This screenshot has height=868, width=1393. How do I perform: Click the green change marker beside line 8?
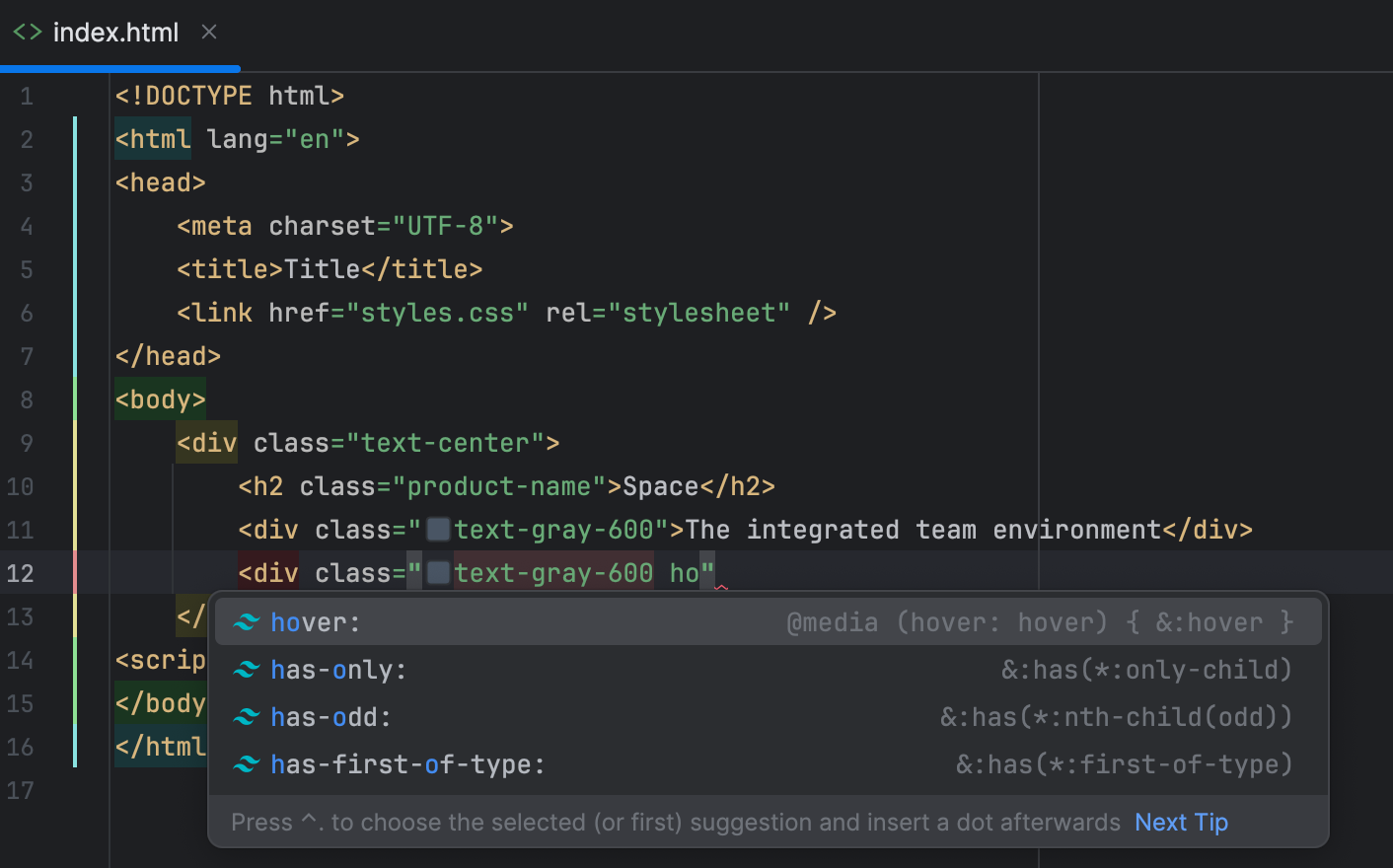[x=76, y=398]
